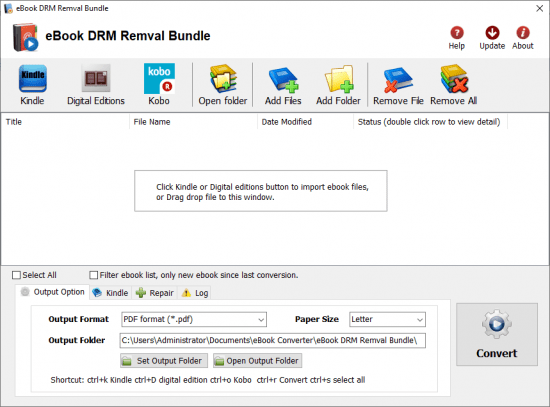550x407 pixels.
Task: Start conversion with the Convert button
Action: [x=497, y=334]
